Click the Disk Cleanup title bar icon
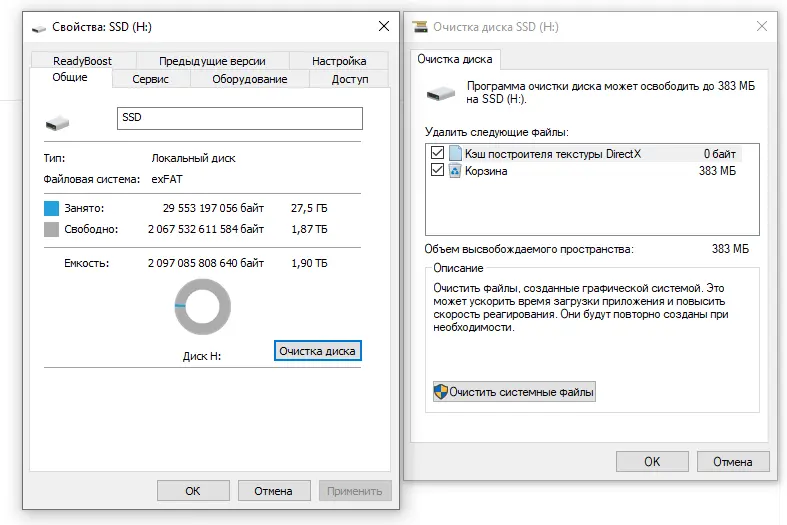787x525 pixels. tap(421, 27)
